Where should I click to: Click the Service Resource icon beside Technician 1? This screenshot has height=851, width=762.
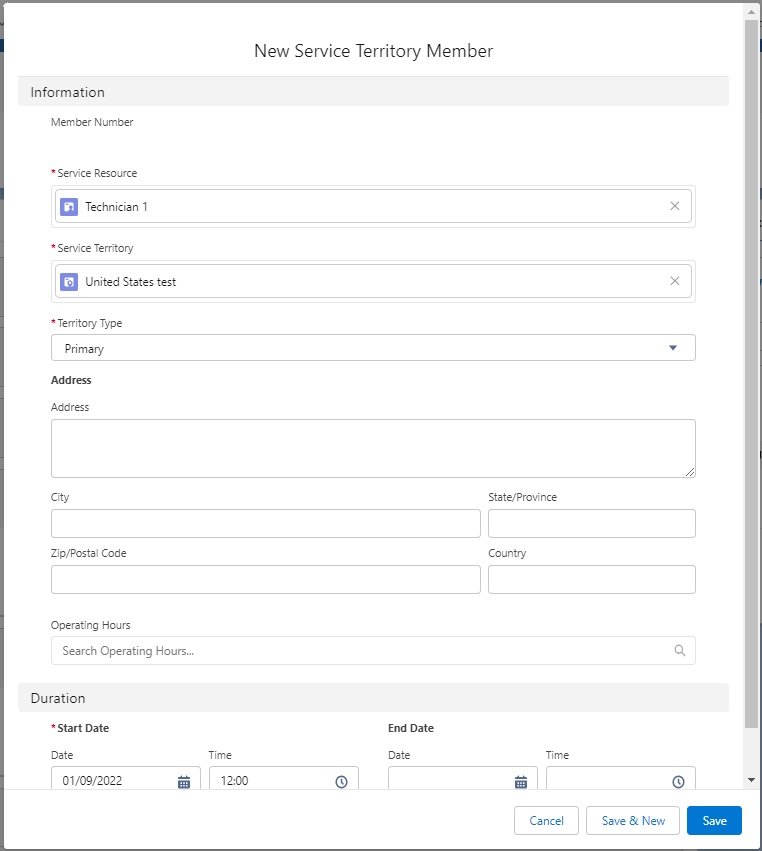[x=69, y=207]
